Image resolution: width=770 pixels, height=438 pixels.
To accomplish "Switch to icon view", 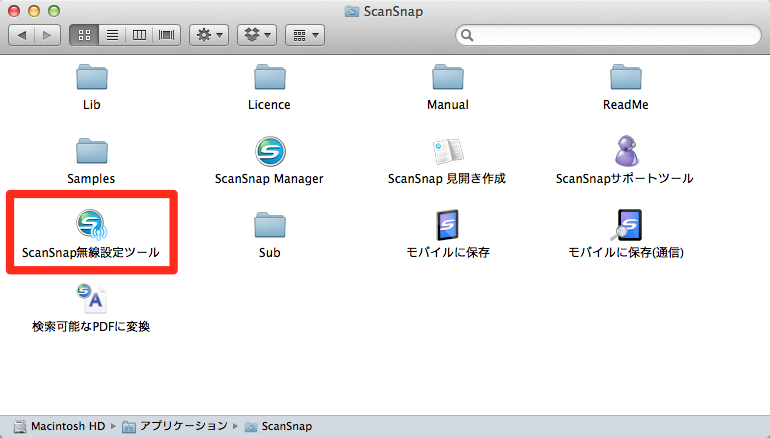I will click(x=84, y=35).
